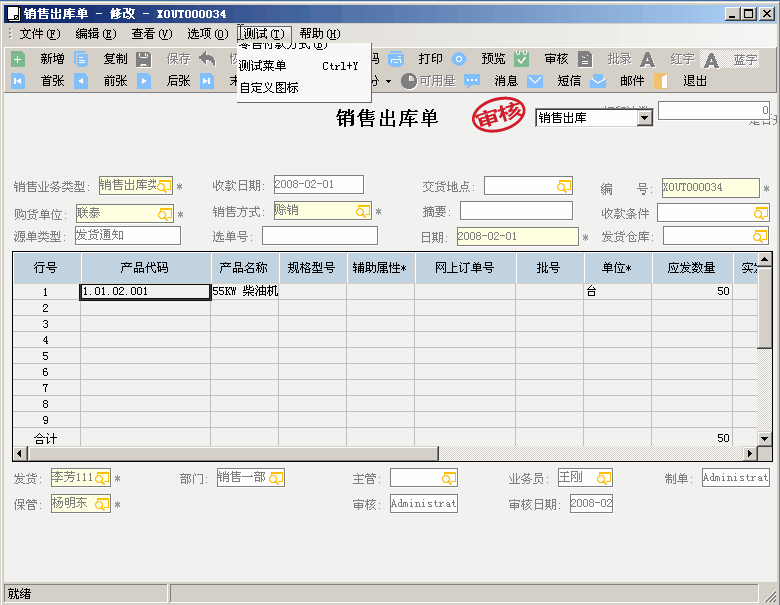Click row number 5 in the grid
This screenshot has width=780, height=605.
click(x=46, y=356)
